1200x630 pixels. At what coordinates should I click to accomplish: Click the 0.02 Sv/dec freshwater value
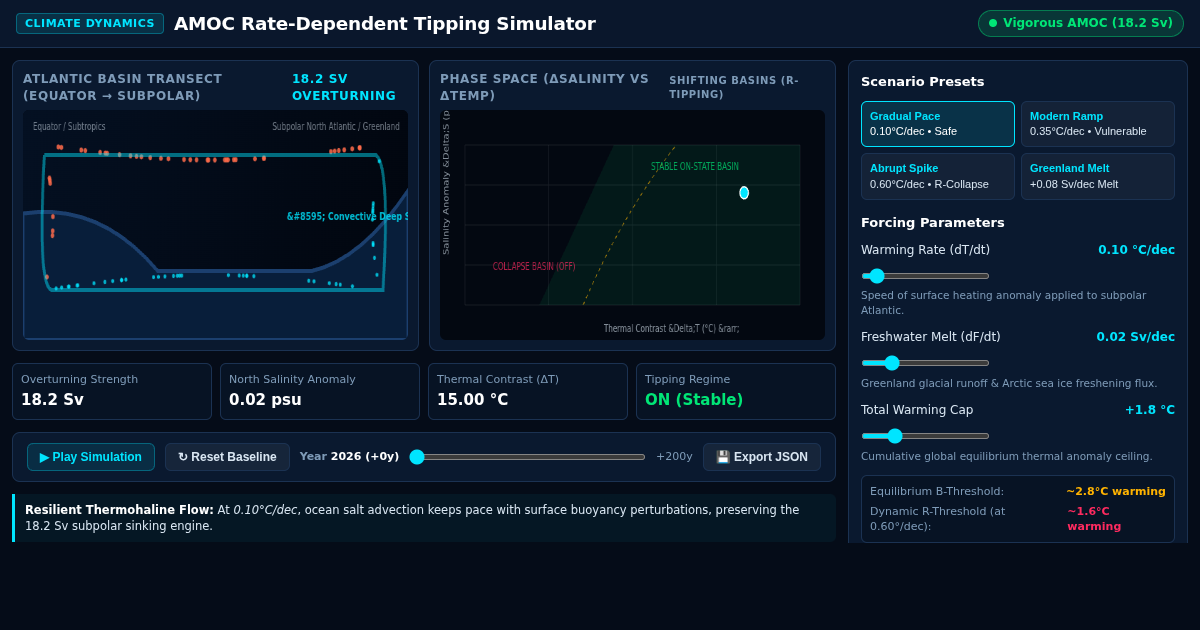tap(1135, 337)
